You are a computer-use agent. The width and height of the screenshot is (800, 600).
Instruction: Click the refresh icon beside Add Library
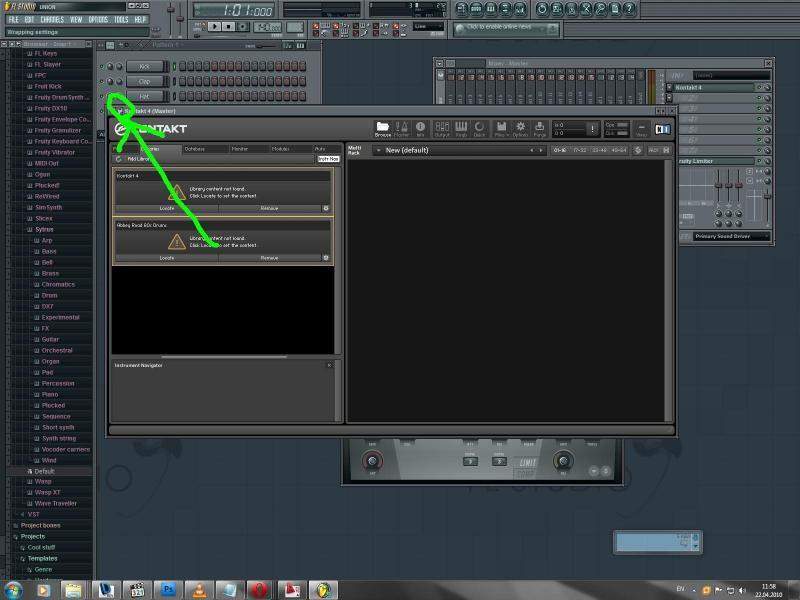[x=119, y=159]
